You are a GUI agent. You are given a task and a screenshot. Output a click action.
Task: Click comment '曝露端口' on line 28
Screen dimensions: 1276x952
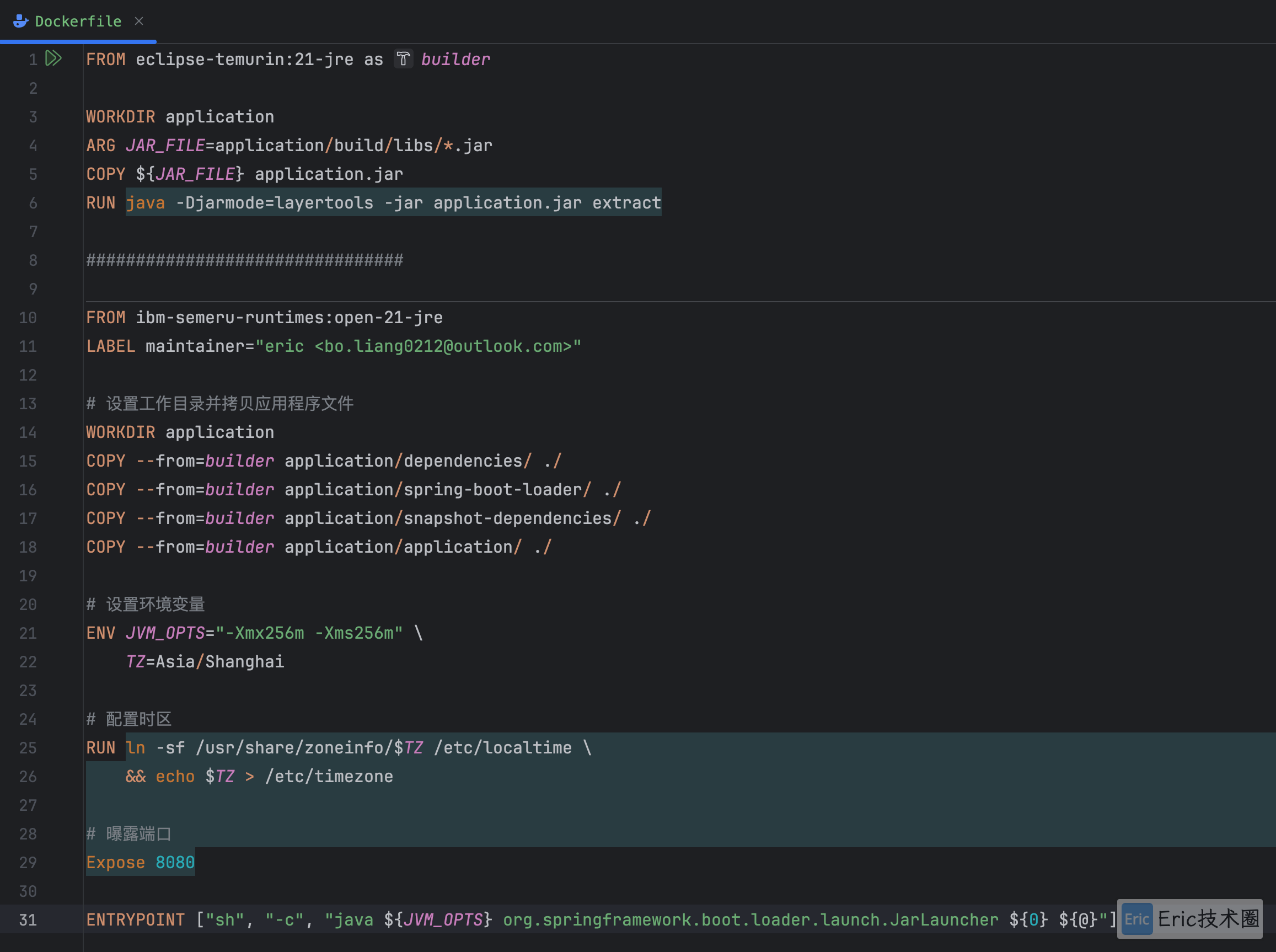point(139,834)
